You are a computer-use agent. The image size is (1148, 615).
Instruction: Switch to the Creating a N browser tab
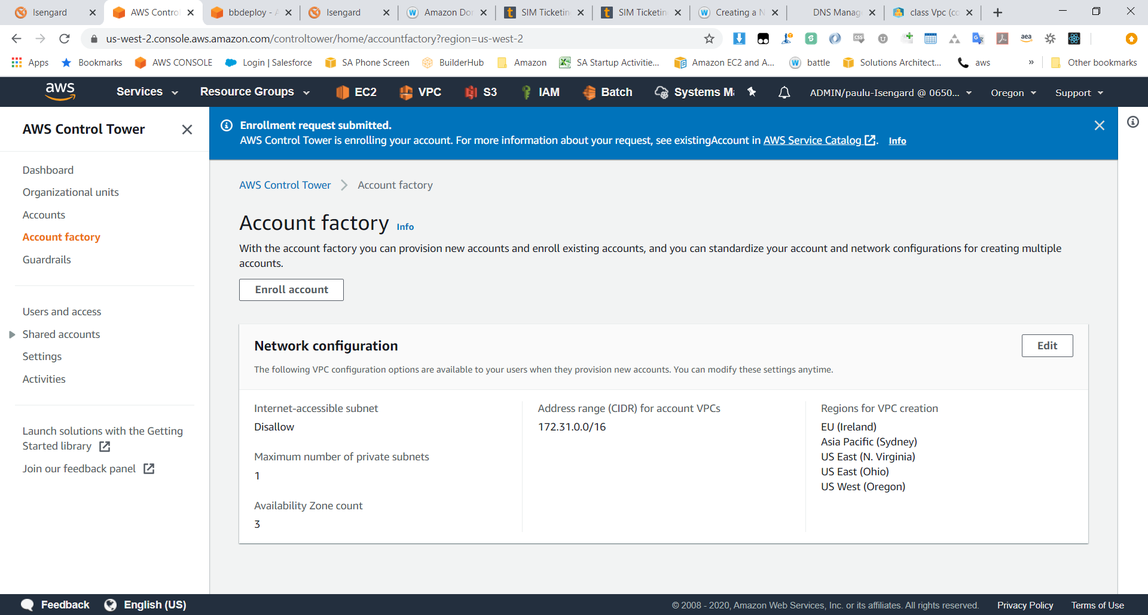click(738, 12)
